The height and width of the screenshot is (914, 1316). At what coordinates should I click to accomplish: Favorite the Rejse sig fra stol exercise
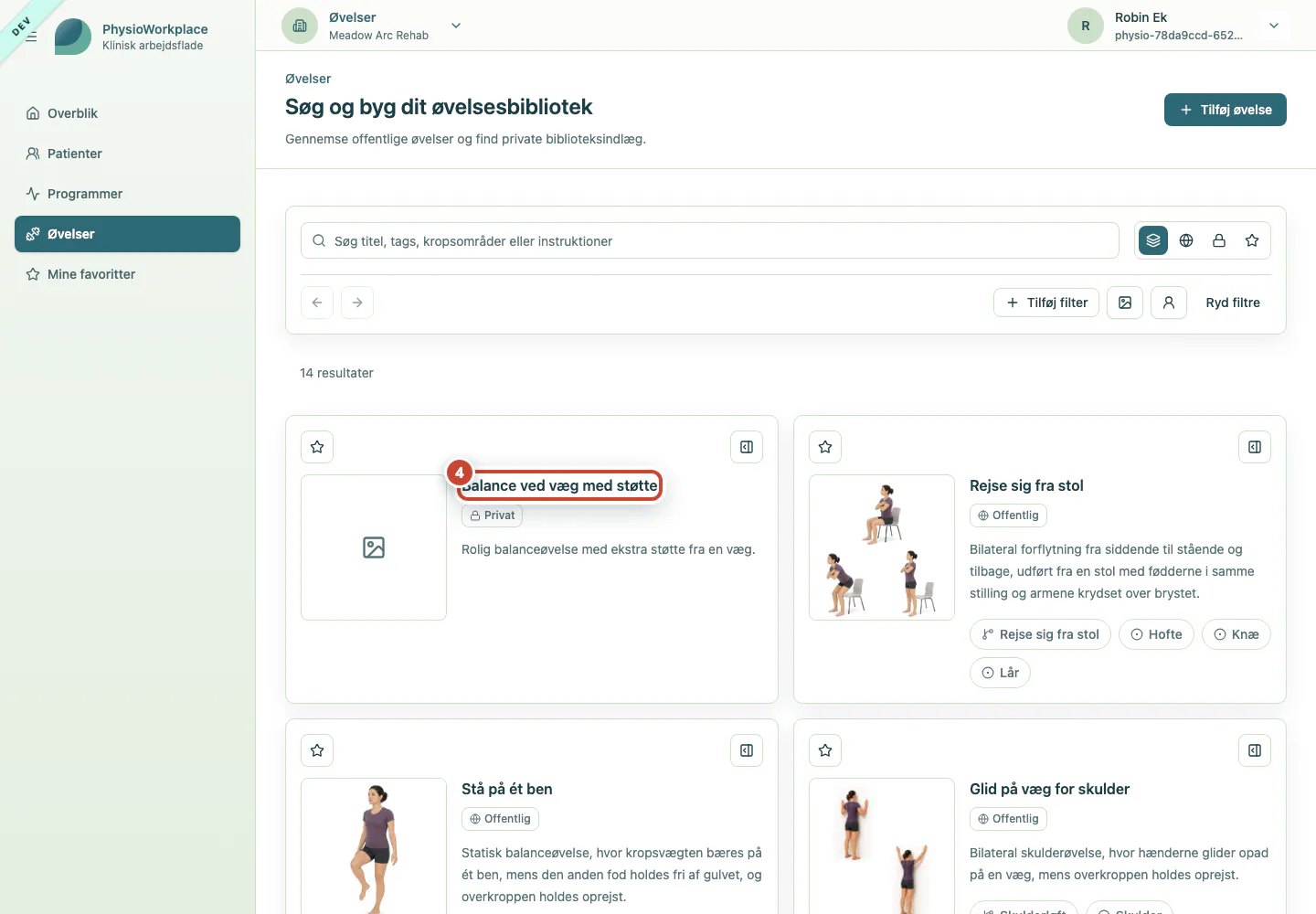(825, 447)
